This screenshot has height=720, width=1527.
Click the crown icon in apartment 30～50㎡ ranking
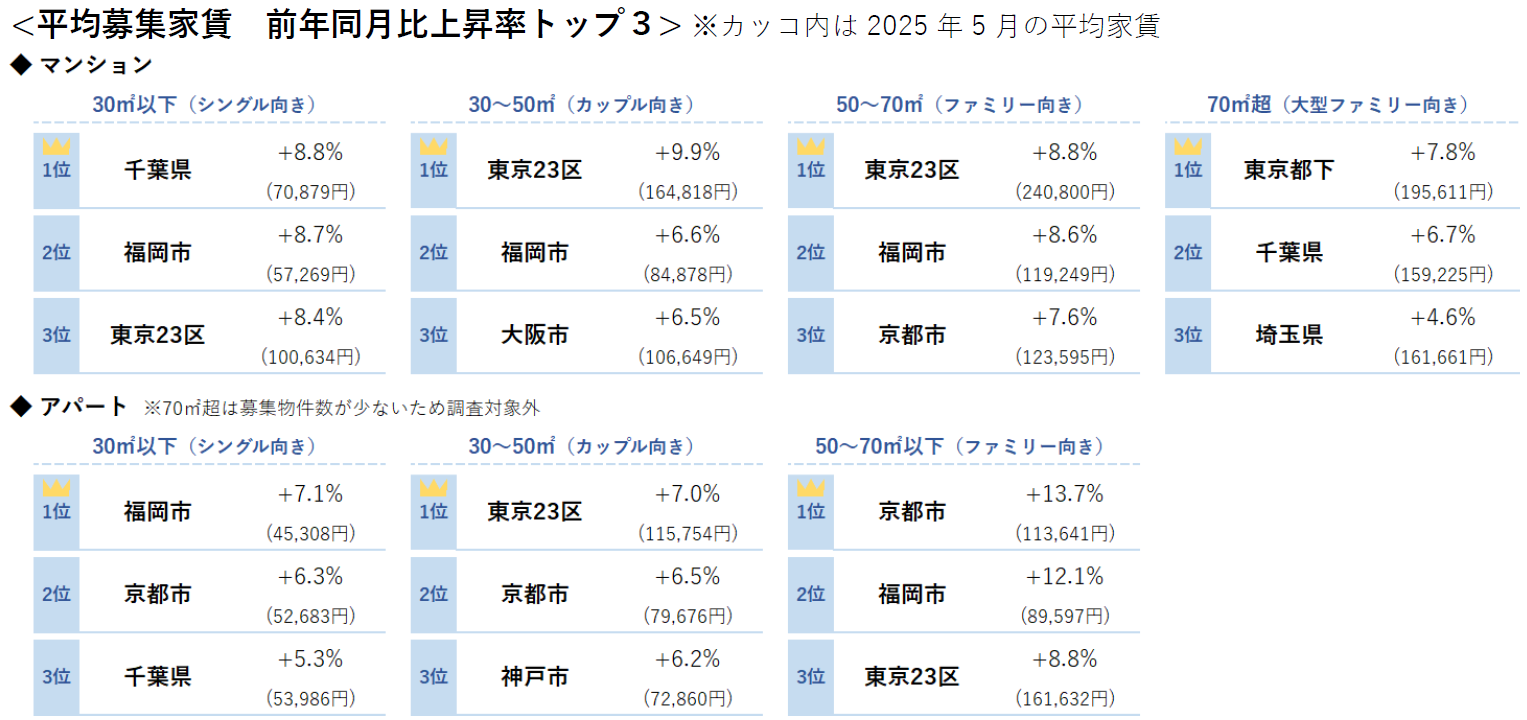click(433, 489)
